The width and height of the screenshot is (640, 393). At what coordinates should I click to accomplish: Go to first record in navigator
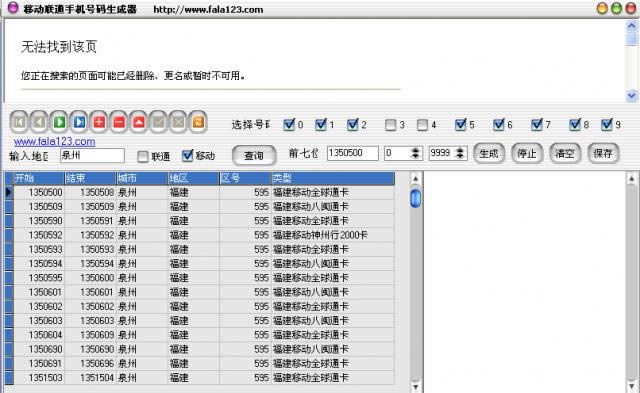[19, 122]
